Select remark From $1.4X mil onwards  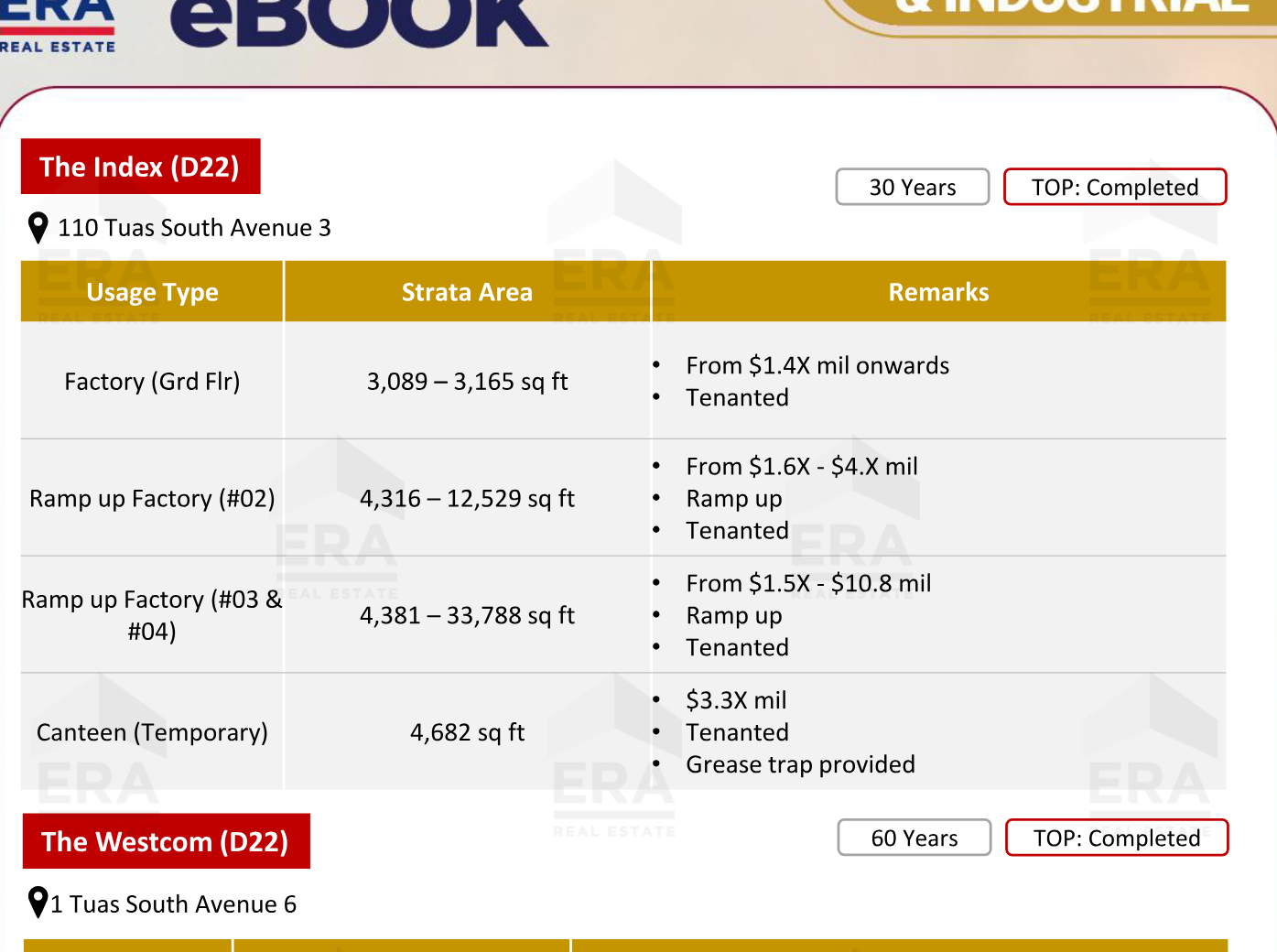click(x=817, y=365)
